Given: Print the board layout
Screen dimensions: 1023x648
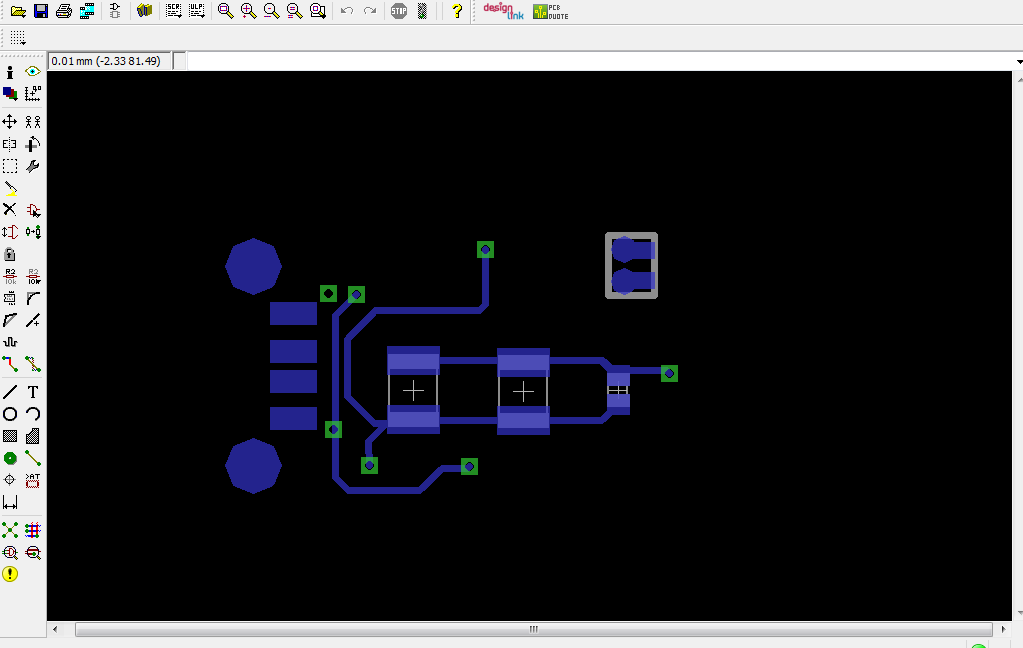Looking at the screenshot, I should pyautogui.click(x=64, y=11).
